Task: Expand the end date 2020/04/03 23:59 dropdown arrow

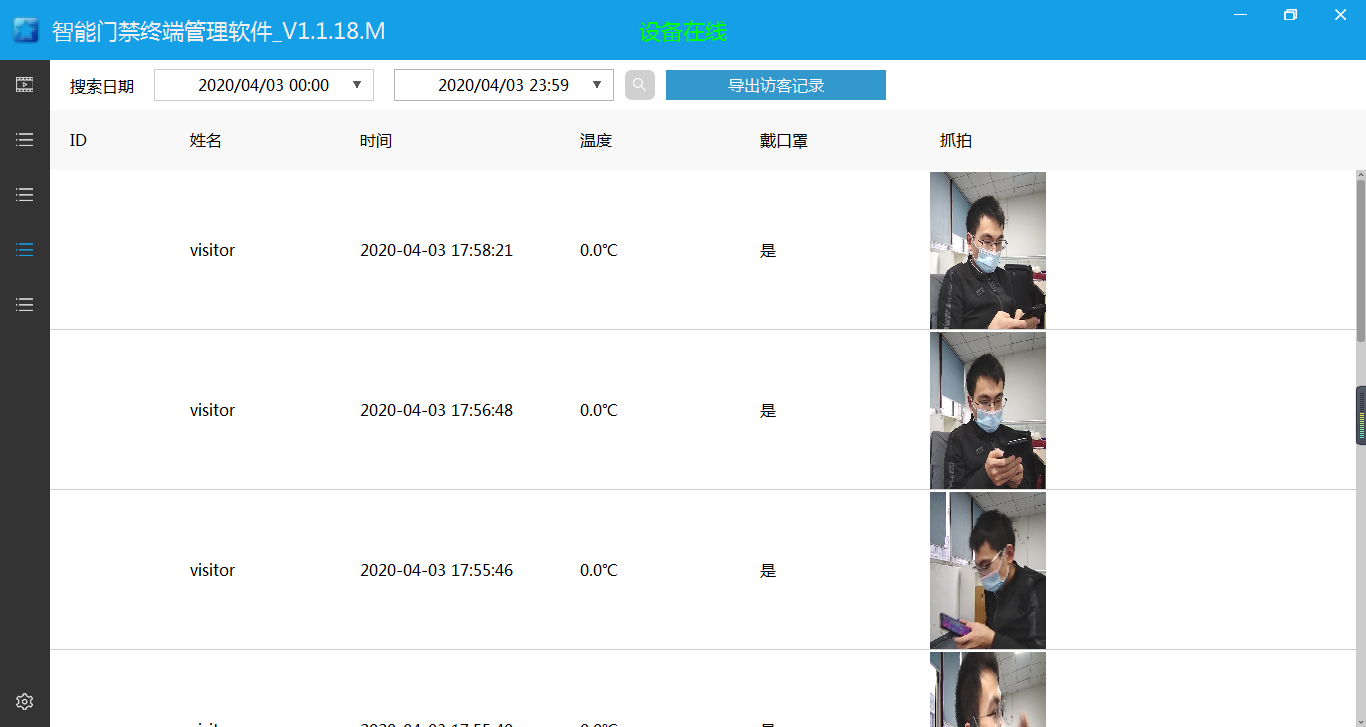Action: click(597, 85)
